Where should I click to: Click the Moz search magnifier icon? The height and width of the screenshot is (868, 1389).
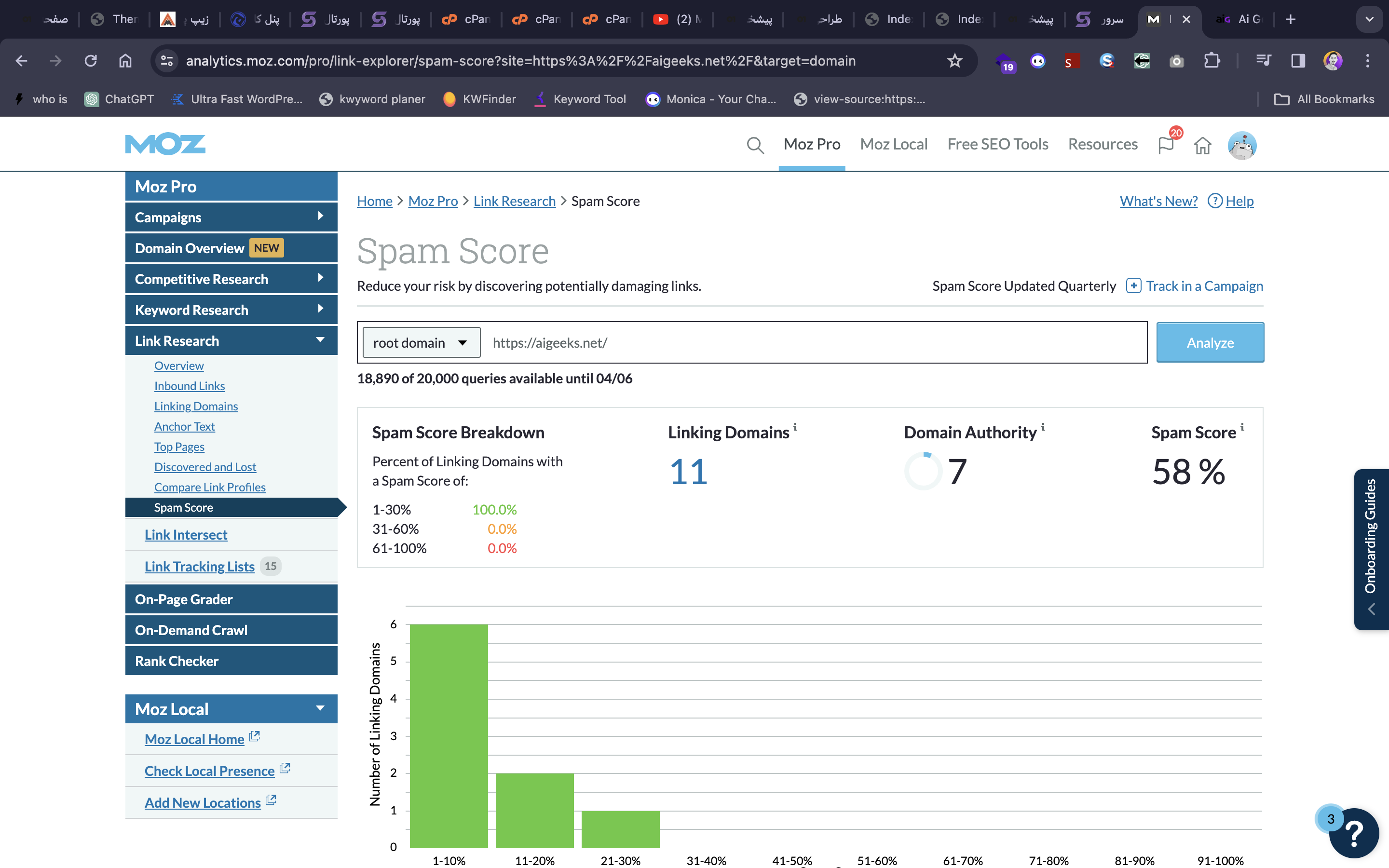click(755, 145)
